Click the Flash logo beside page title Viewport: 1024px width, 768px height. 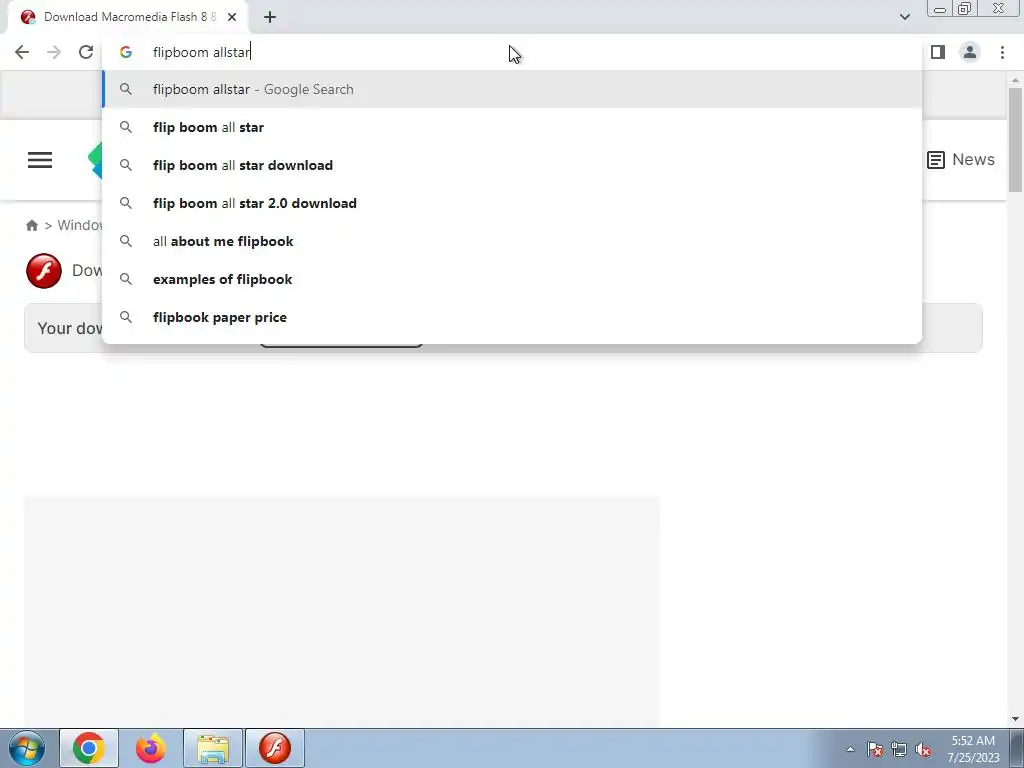(x=44, y=270)
